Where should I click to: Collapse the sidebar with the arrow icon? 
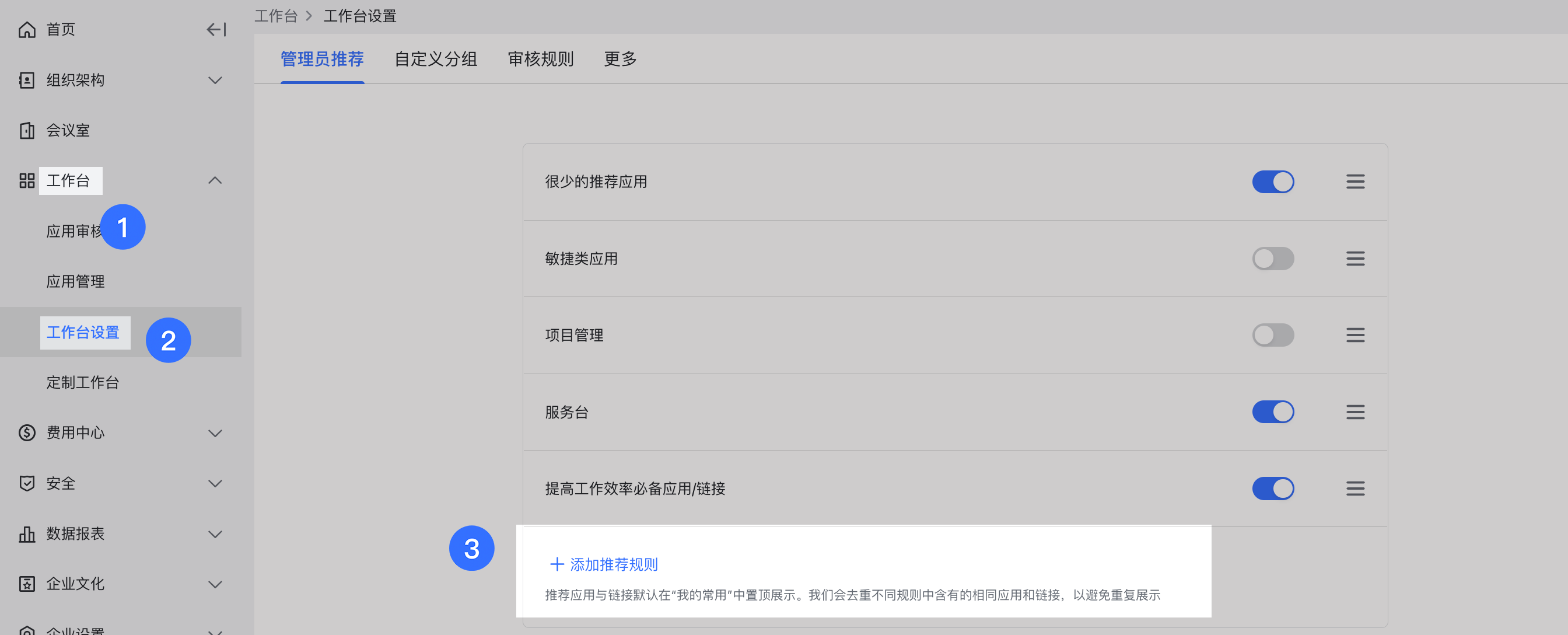216,29
